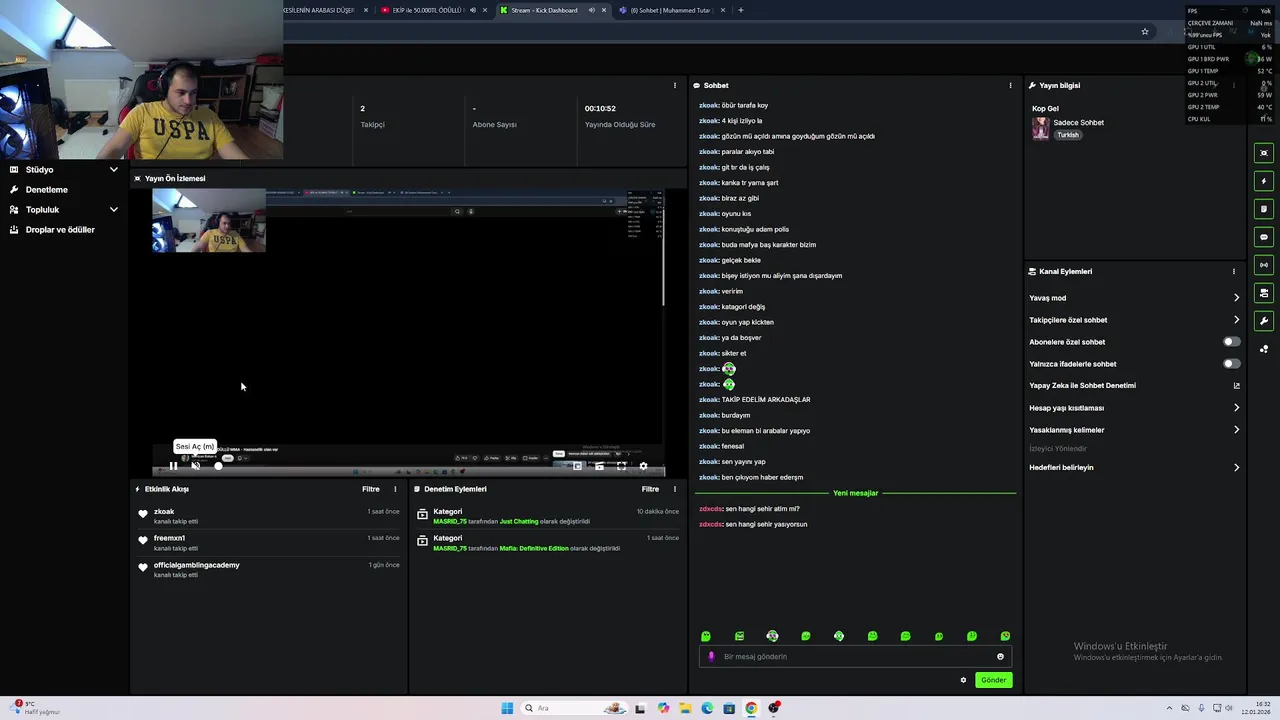Pause the stream preview player
The width and height of the screenshot is (1280, 720).
(x=173, y=465)
